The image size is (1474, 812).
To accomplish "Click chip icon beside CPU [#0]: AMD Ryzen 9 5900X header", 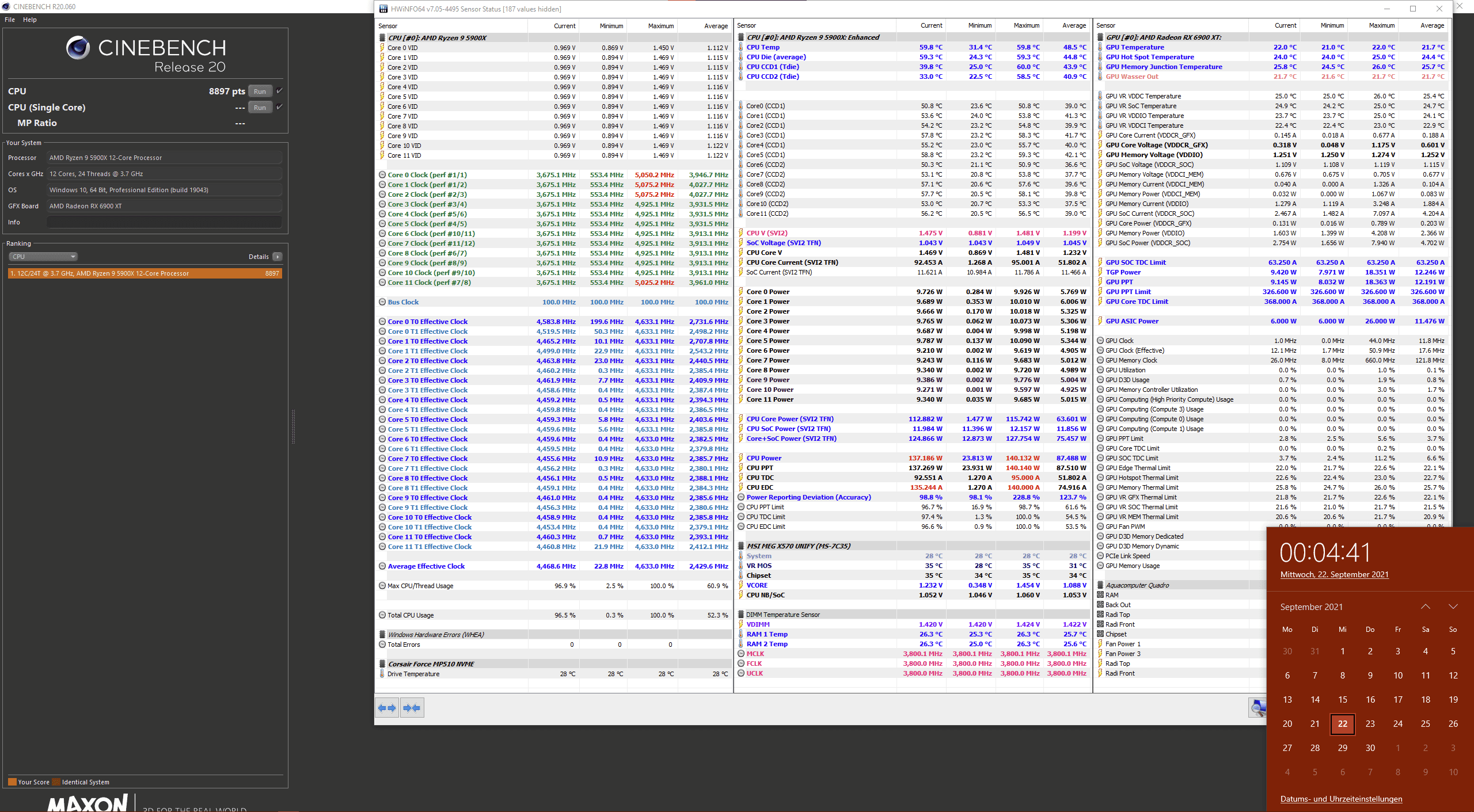I will pyautogui.click(x=382, y=38).
